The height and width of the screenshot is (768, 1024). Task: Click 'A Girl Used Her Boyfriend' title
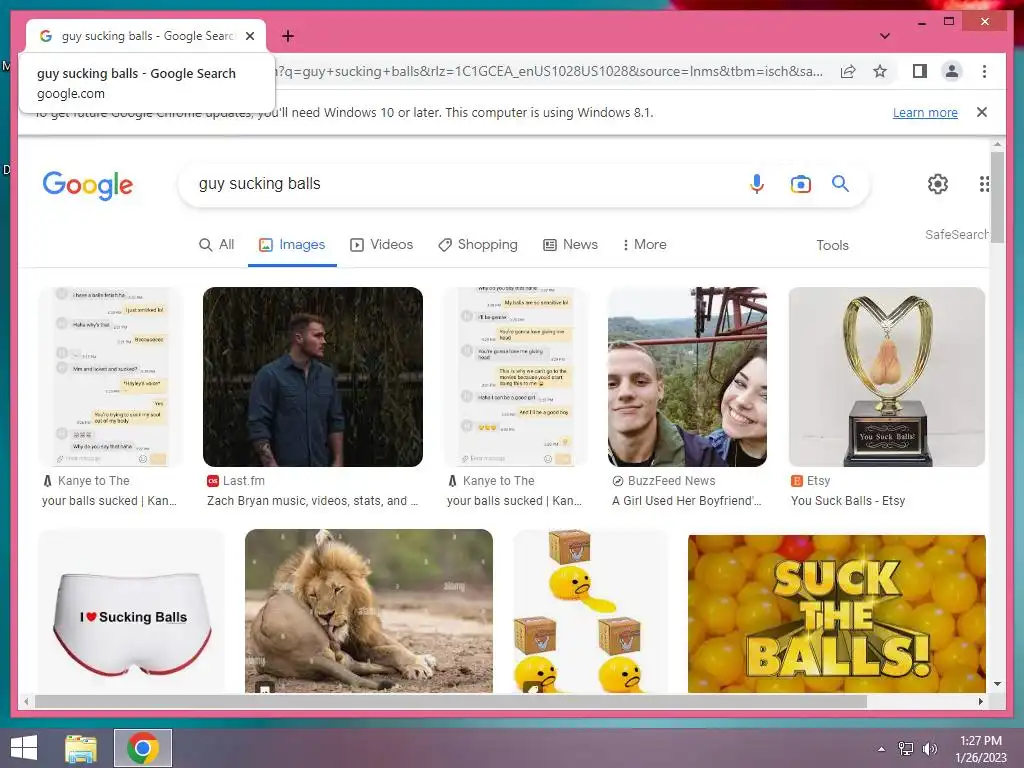pos(686,501)
